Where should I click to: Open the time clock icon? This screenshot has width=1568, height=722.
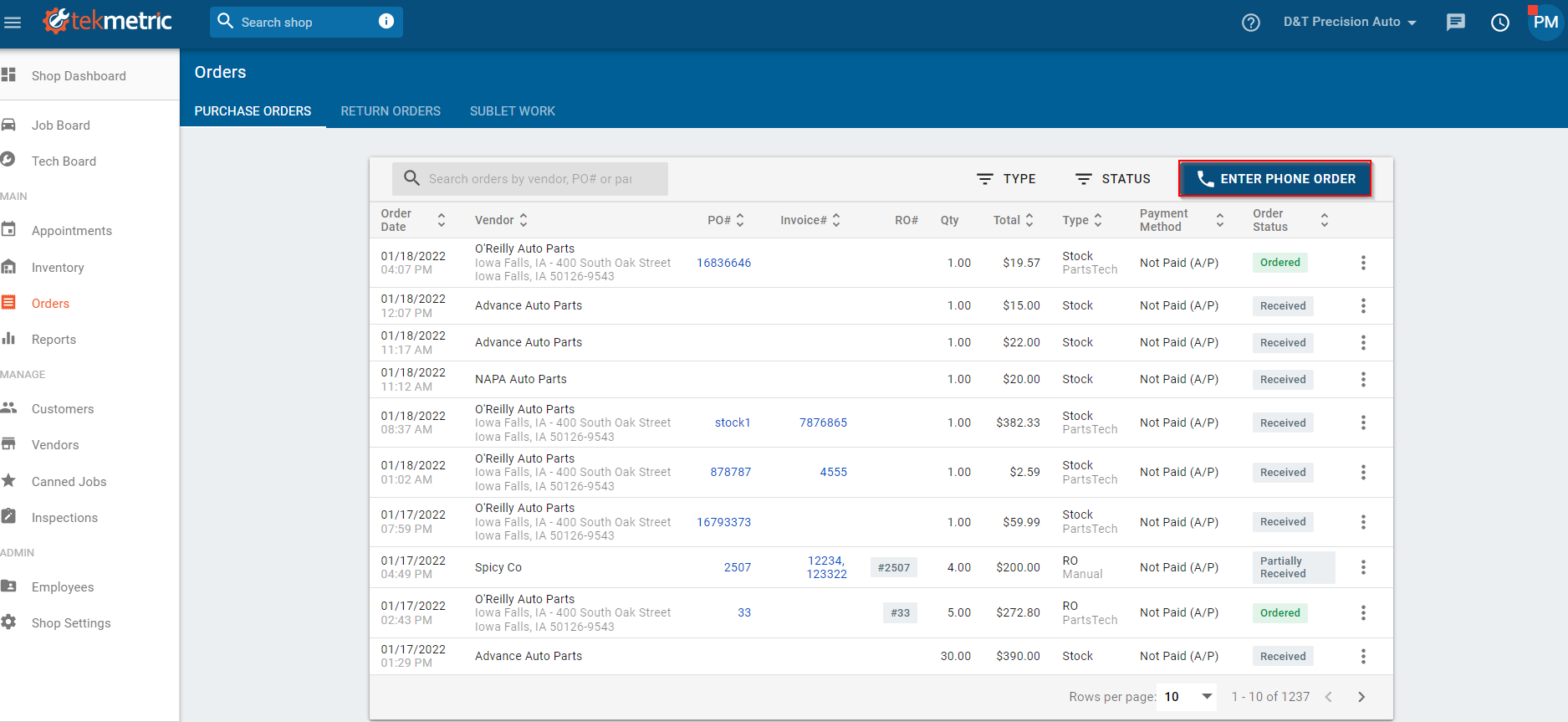1500,23
